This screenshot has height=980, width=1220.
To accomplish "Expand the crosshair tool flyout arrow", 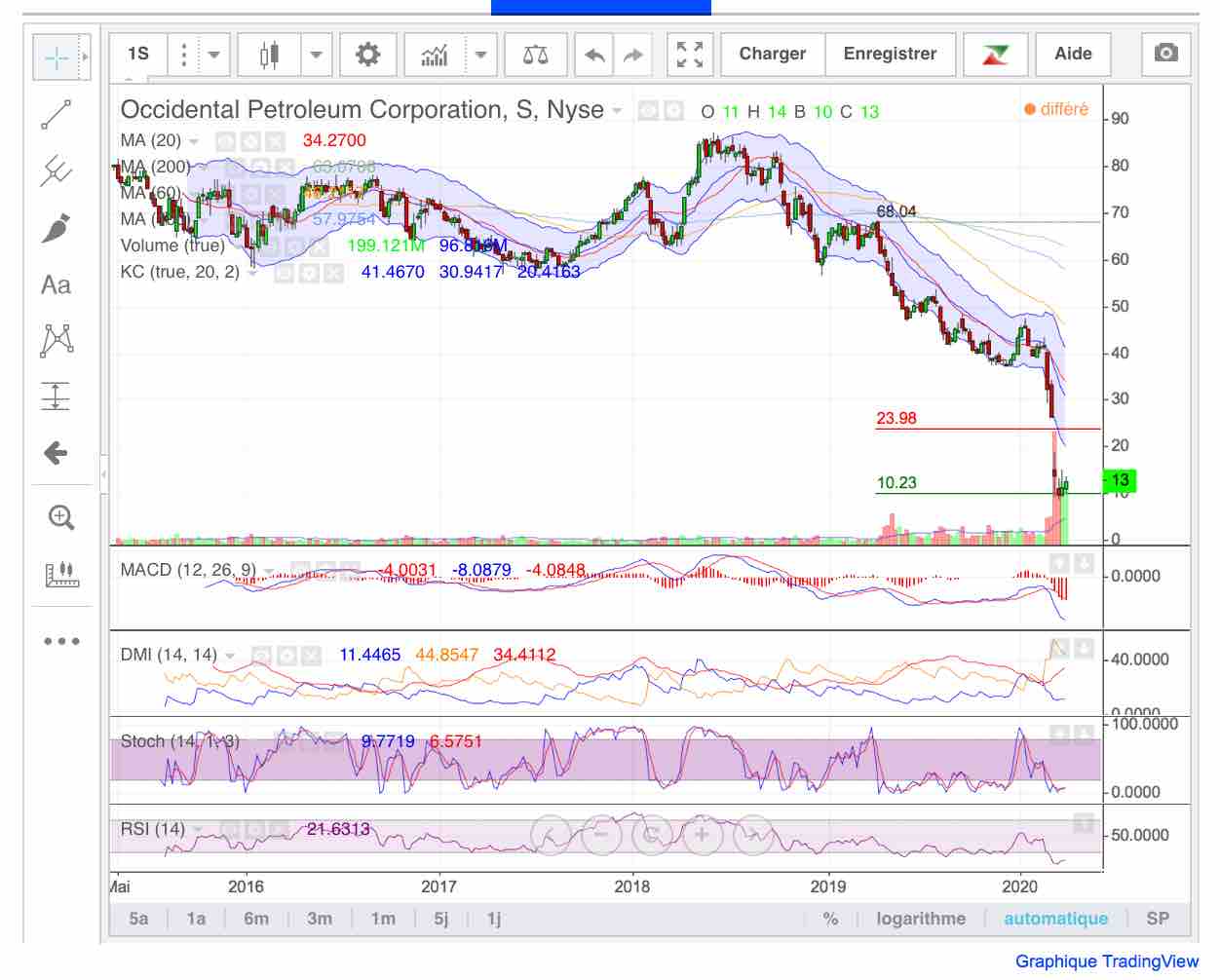I will click(x=86, y=58).
